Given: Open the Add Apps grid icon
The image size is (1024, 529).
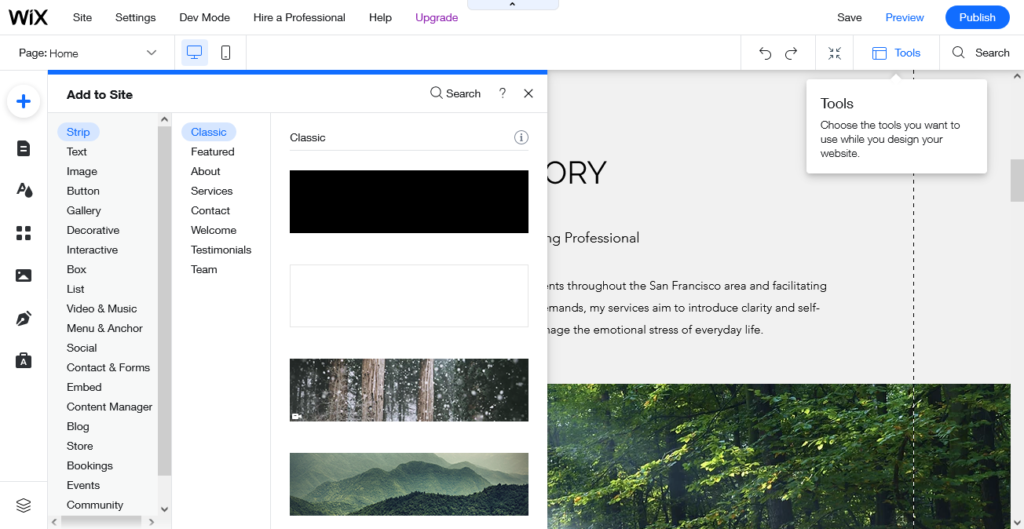Looking at the screenshot, I should point(24,233).
